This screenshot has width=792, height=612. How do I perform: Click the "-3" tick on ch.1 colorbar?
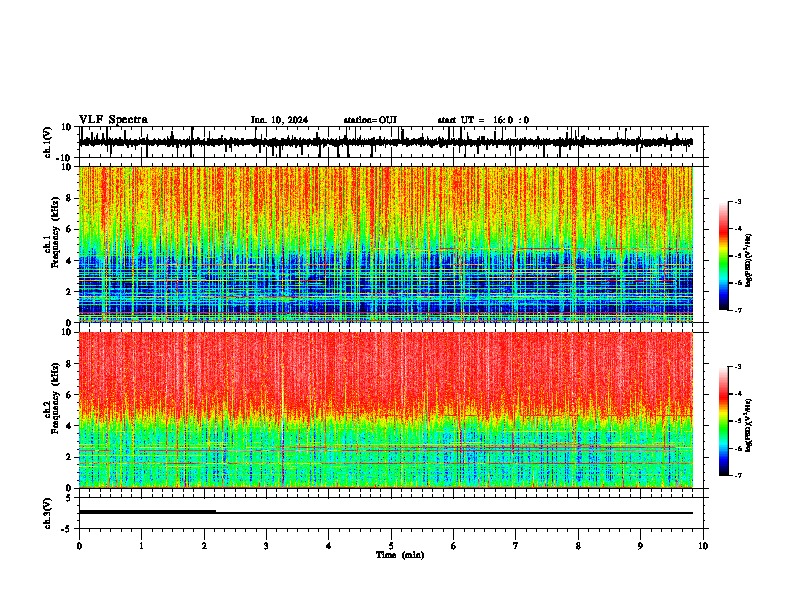(738, 201)
